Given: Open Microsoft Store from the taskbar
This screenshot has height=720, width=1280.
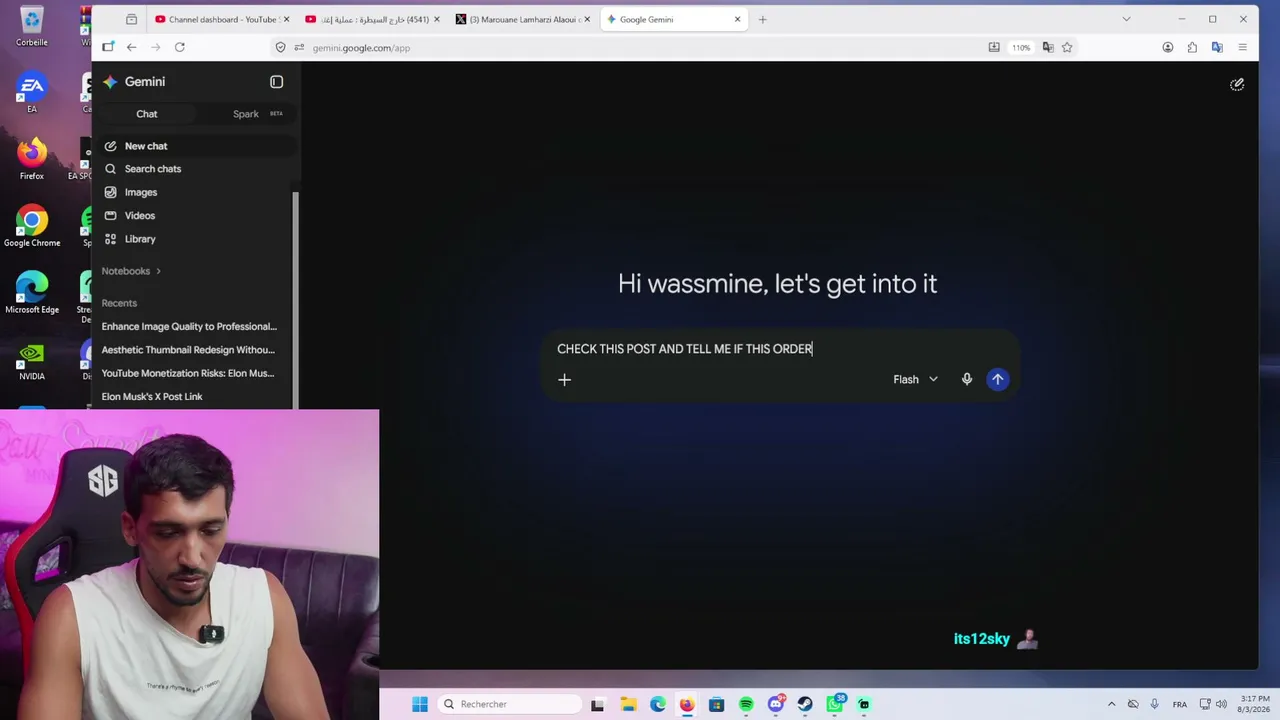Looking at the screenshot, I should pyautogui.click(x=716, y=704).
